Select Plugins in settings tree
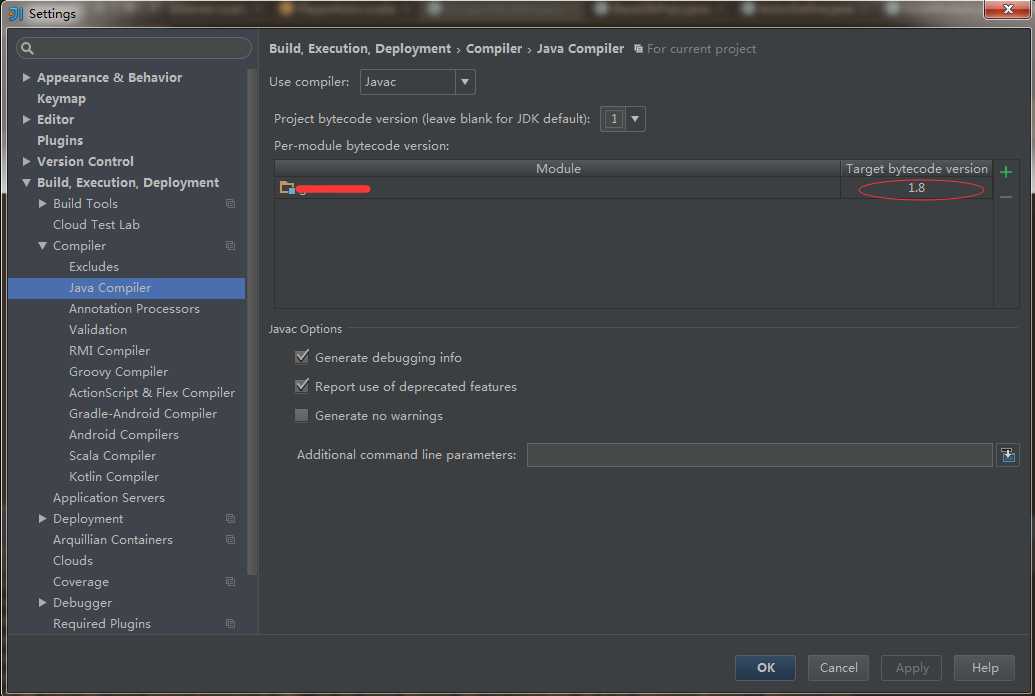This screenshot has width=1035, height=696. click(60, 141)
